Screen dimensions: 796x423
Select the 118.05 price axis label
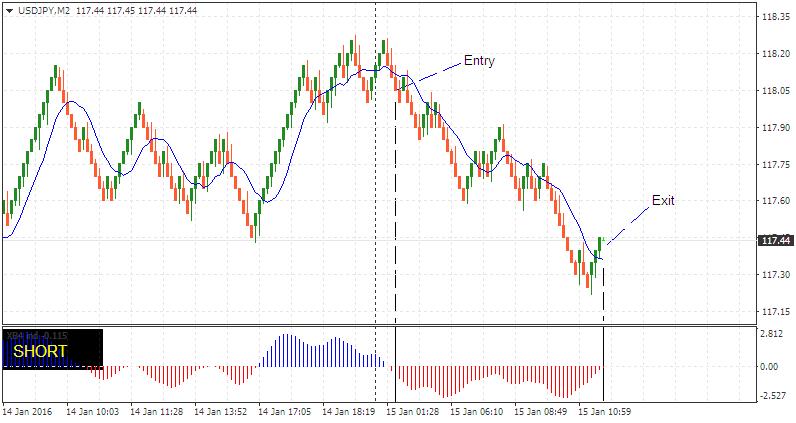776,91
